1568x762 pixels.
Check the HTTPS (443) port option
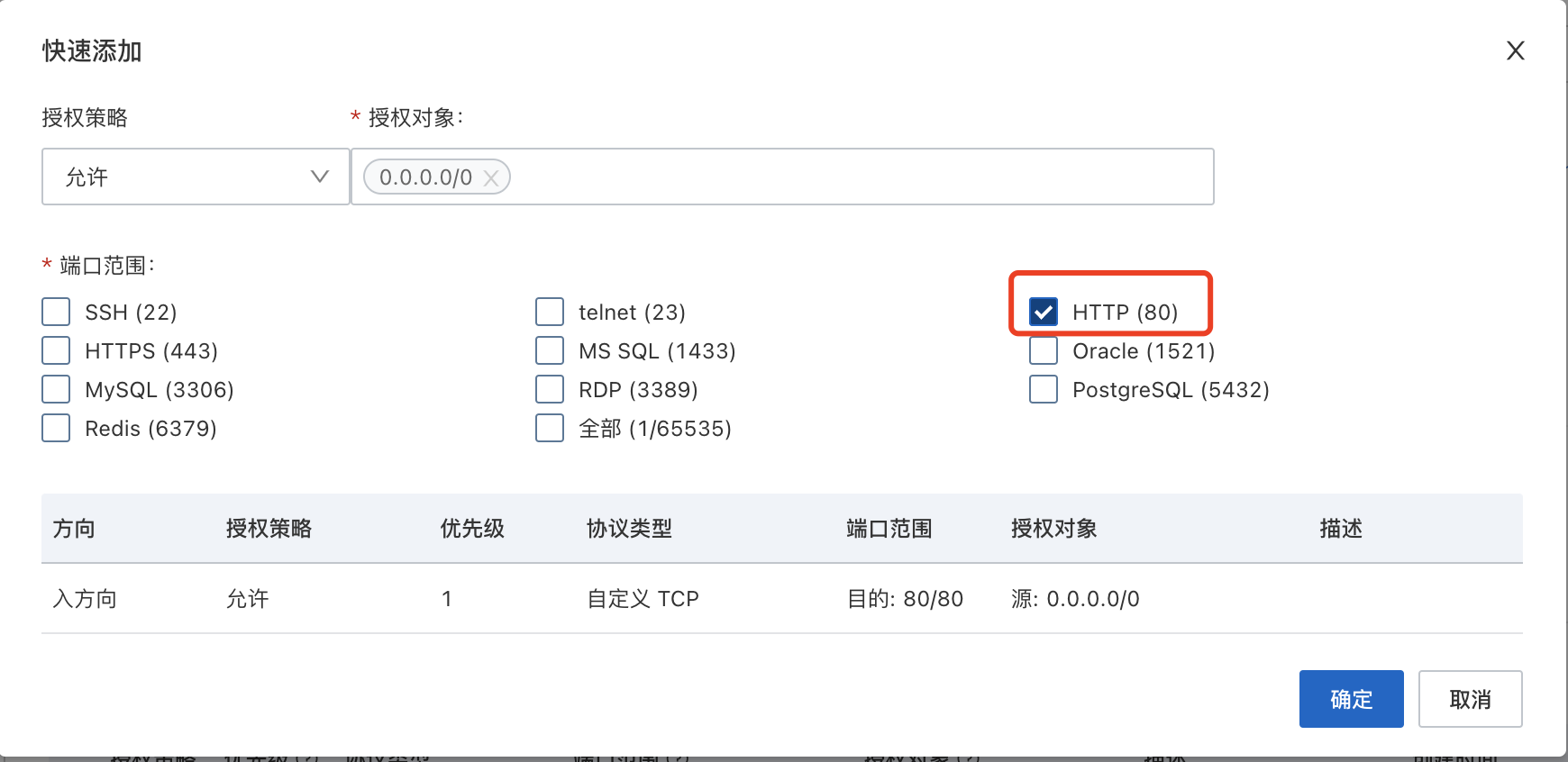tap(57, 351)
